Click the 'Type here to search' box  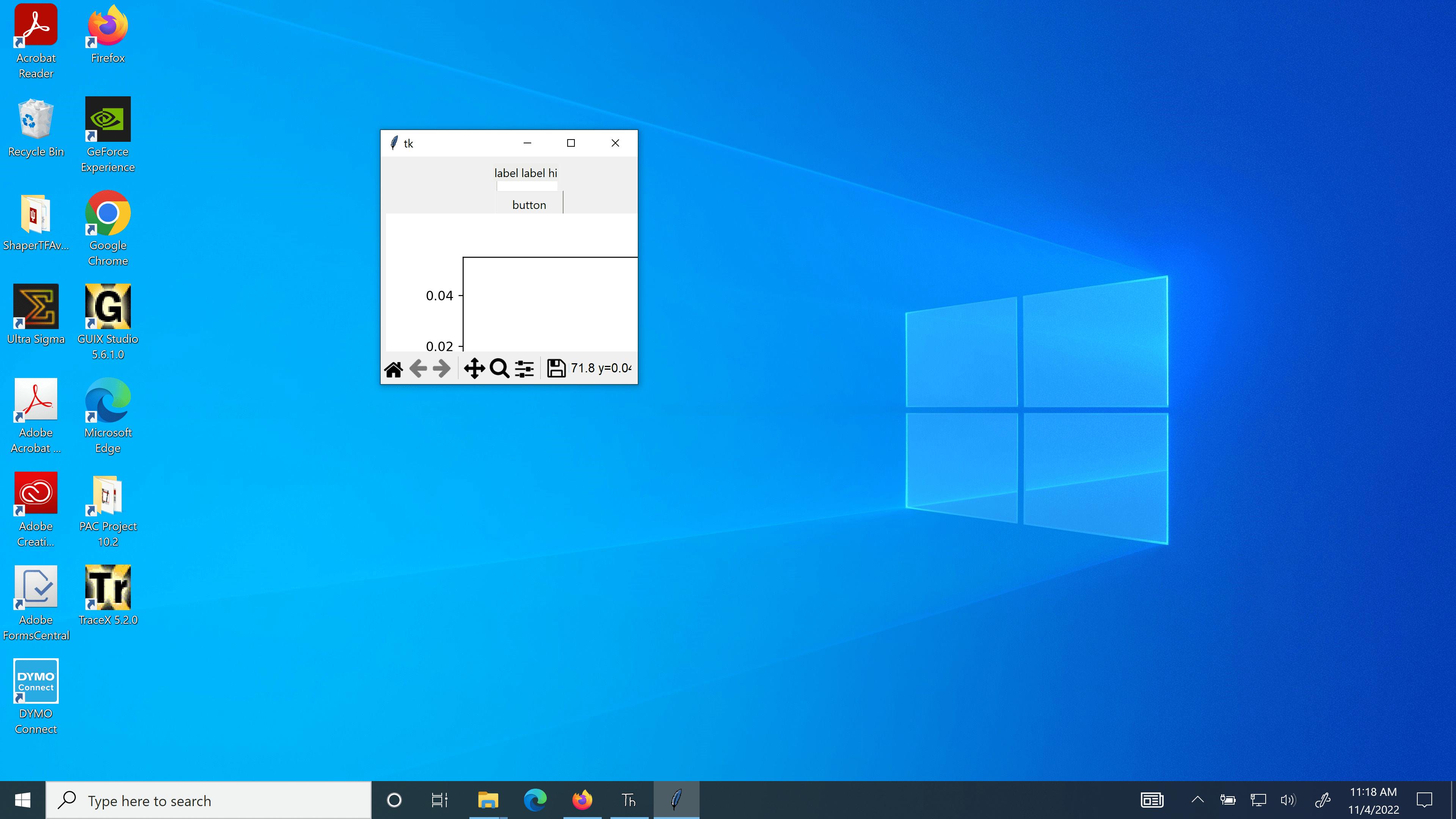(208, 800)
